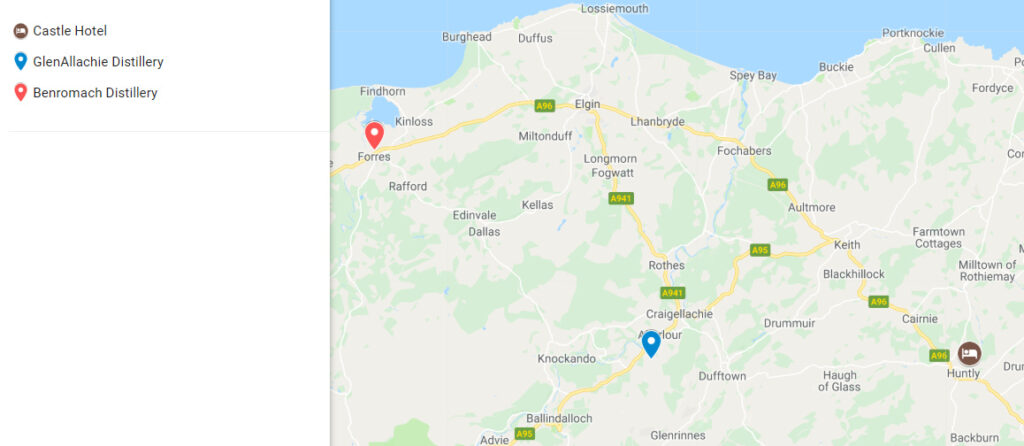Click the A941 road shield south of Fogwatt

point(621,198)
